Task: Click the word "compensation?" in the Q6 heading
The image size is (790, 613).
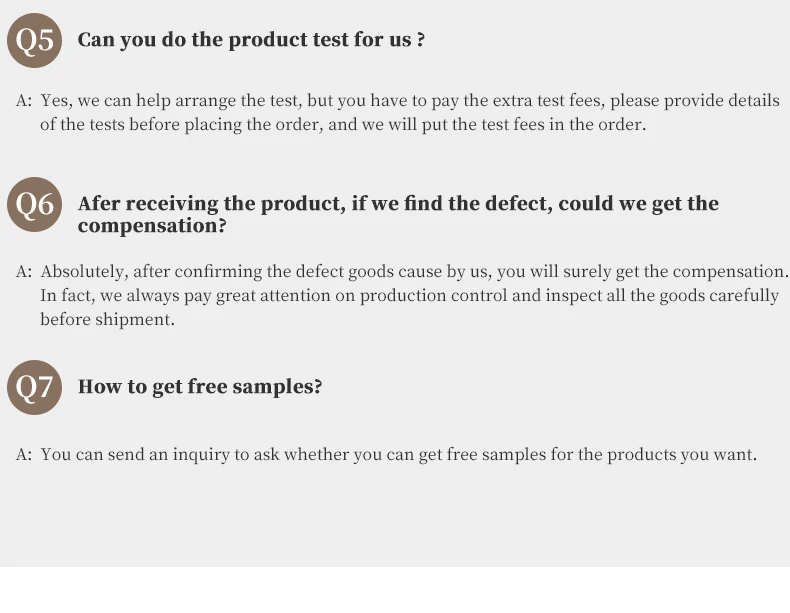Action: 152,227
